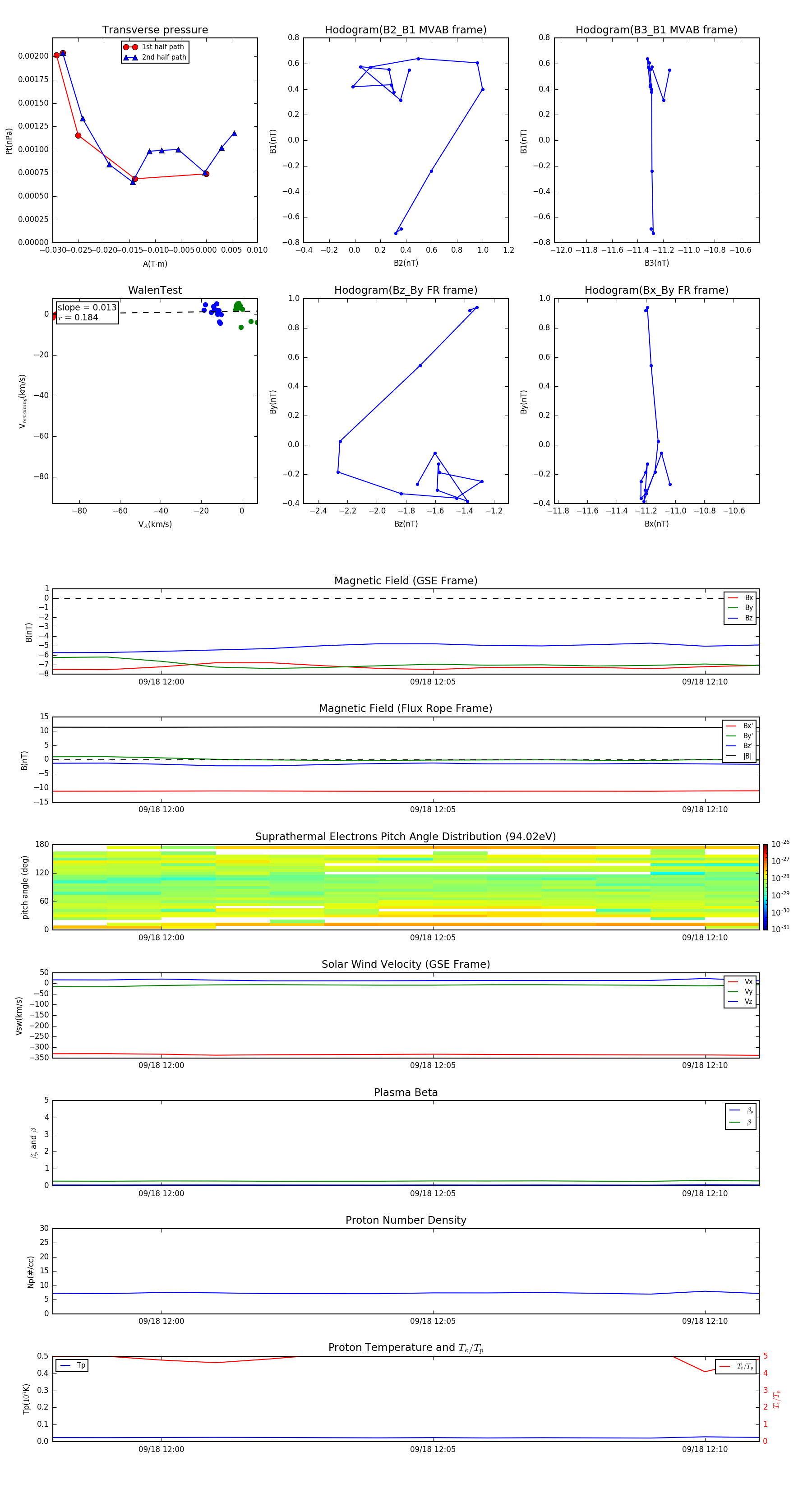The width and height of the screenshot is (812, 1489).
Task: Click the 'Pt(nPa)' y-axis label
Action: 9,140
